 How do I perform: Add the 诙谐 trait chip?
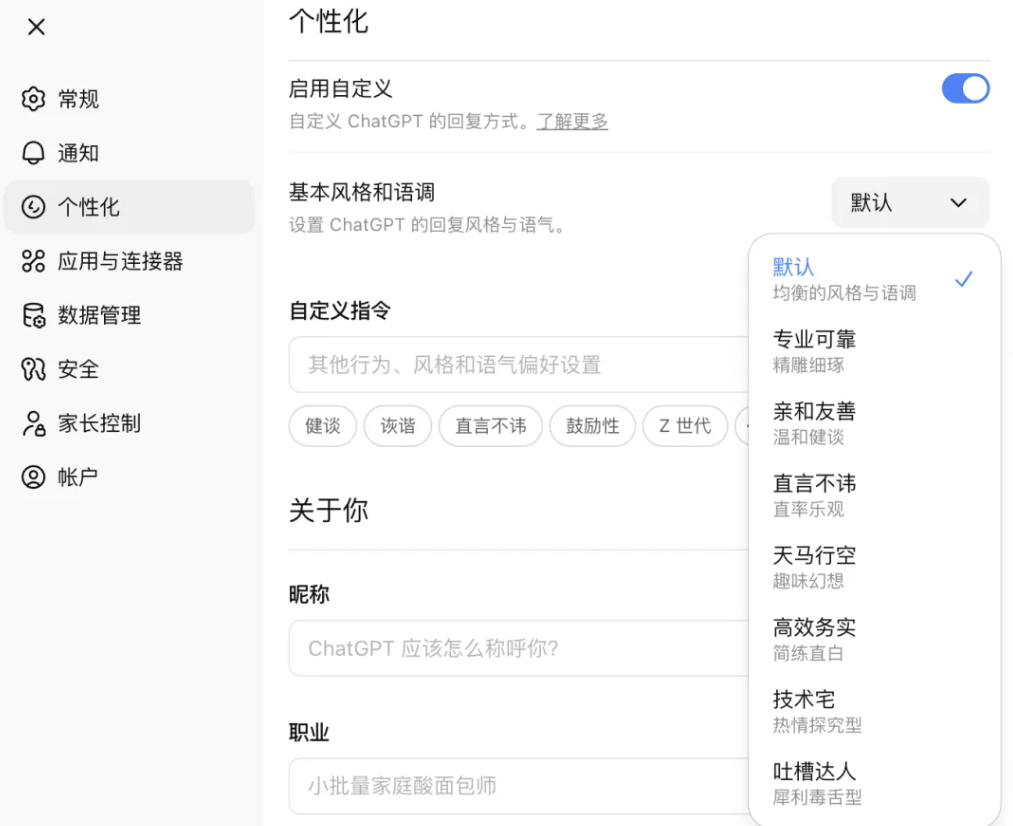point(397,426)
